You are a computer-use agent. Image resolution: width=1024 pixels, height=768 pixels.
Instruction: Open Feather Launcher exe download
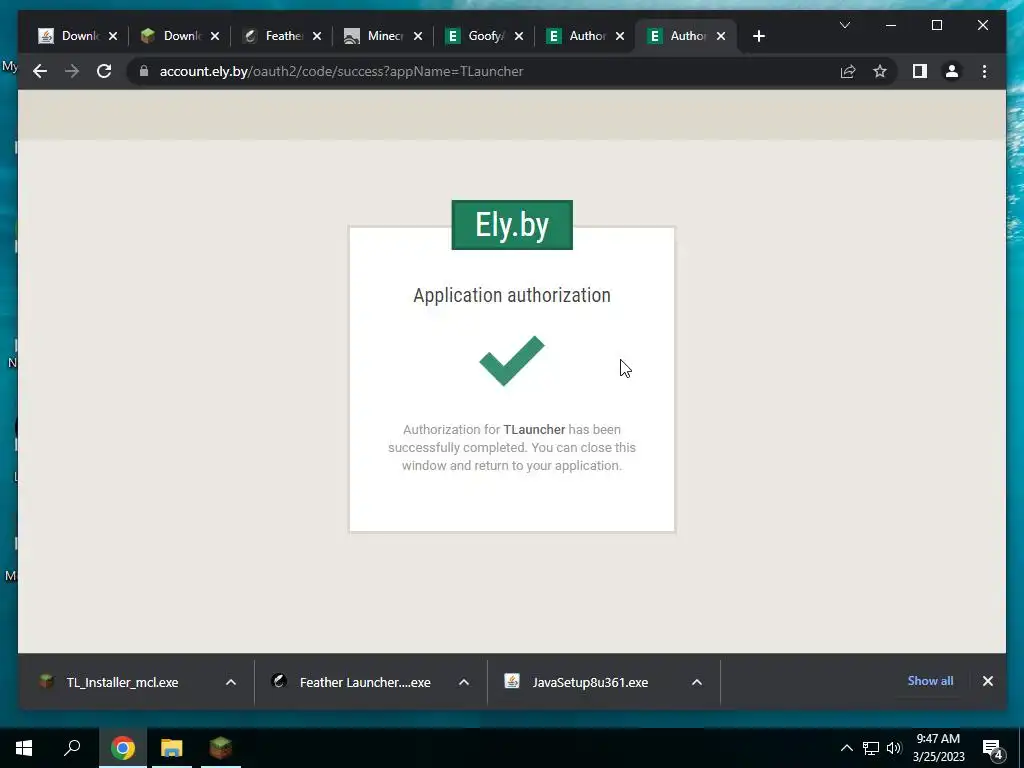364,682
